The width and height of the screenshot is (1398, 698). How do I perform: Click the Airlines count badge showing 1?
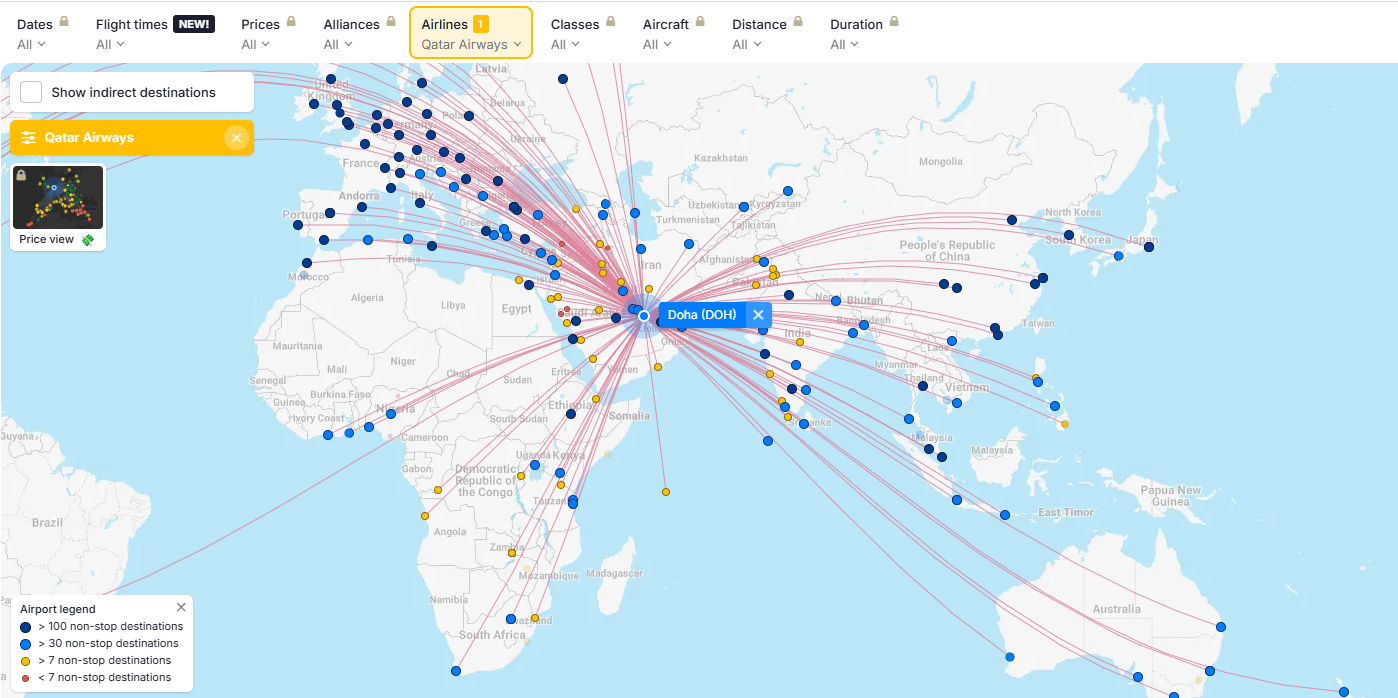[x=481, y=24]
